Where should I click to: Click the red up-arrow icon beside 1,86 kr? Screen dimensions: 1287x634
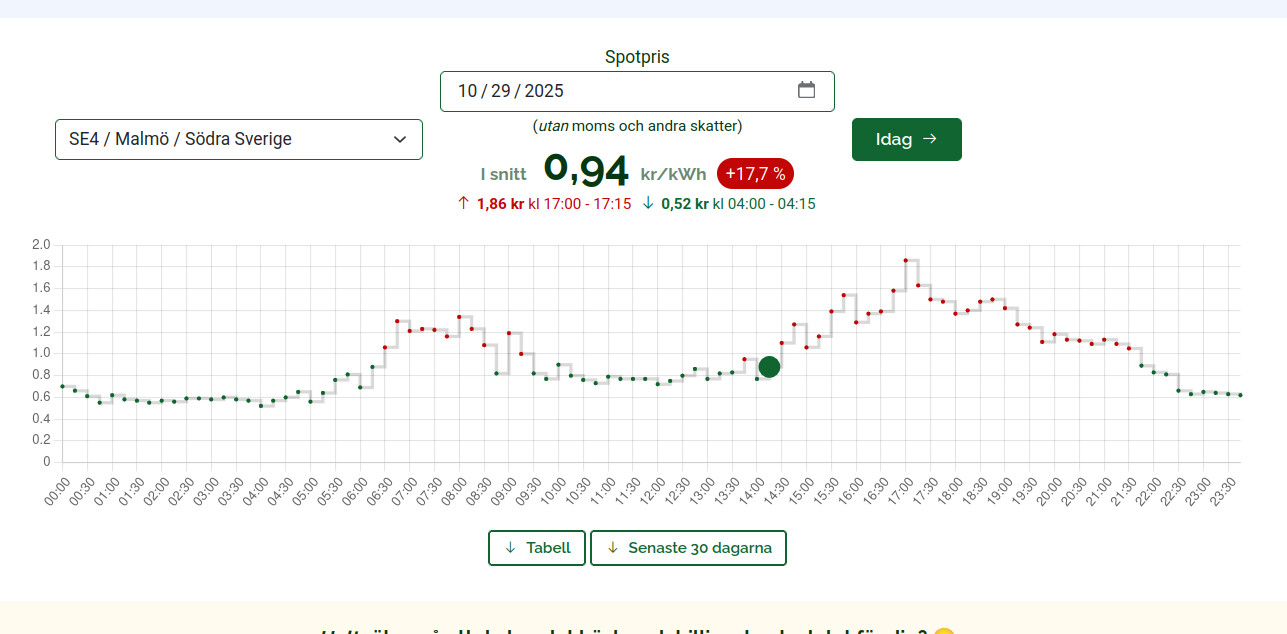pos(463,203)
